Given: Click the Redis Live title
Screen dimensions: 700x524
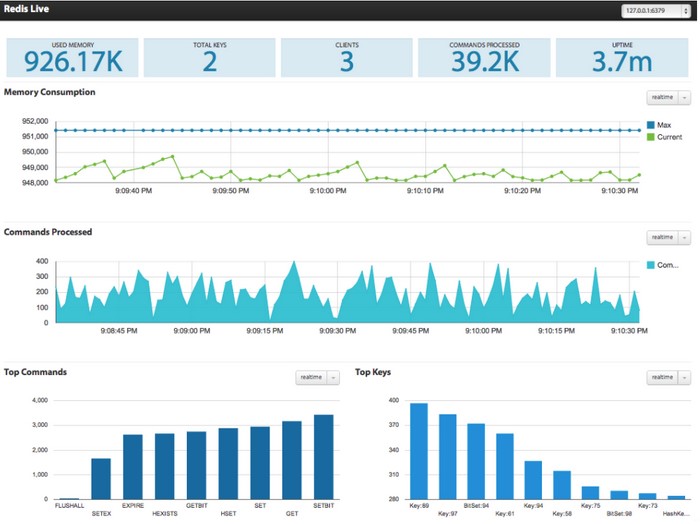Looking at the screenshot, I should pyautogui.click(x=26, y=8).
